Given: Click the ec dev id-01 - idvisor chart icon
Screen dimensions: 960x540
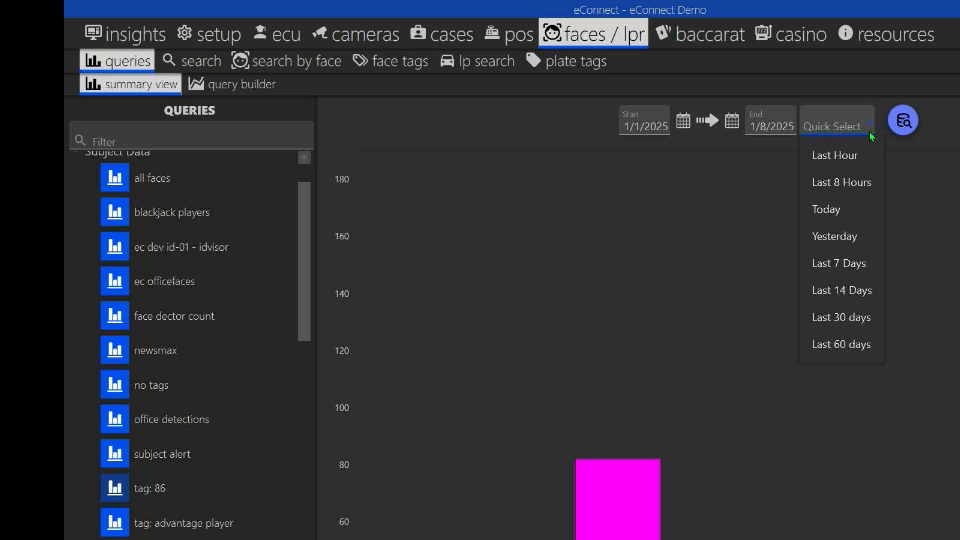Looking at the screenshot, I should click(114, 246).
